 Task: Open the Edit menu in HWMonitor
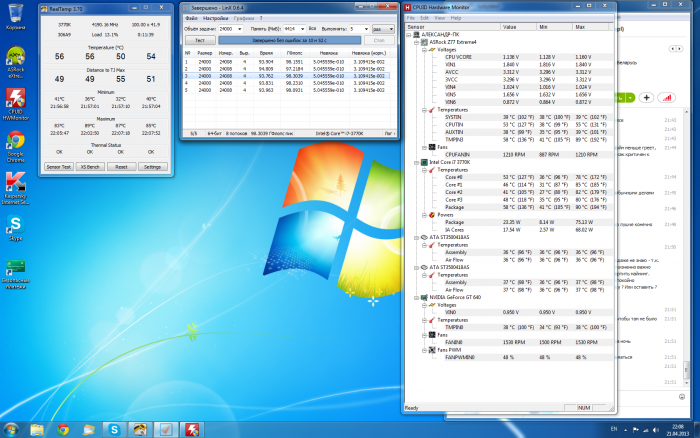424,18
